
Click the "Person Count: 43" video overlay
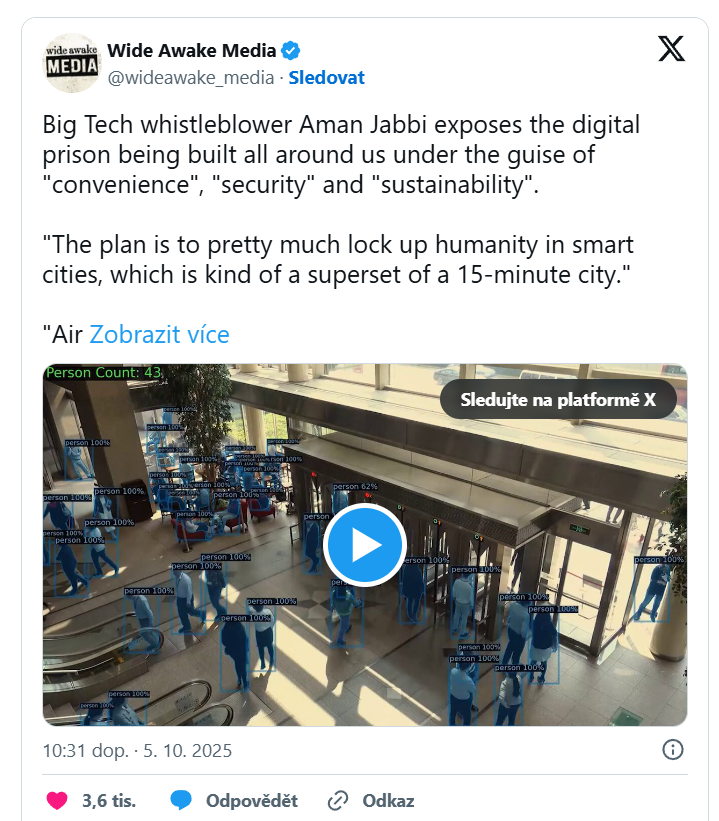point(104,373)
